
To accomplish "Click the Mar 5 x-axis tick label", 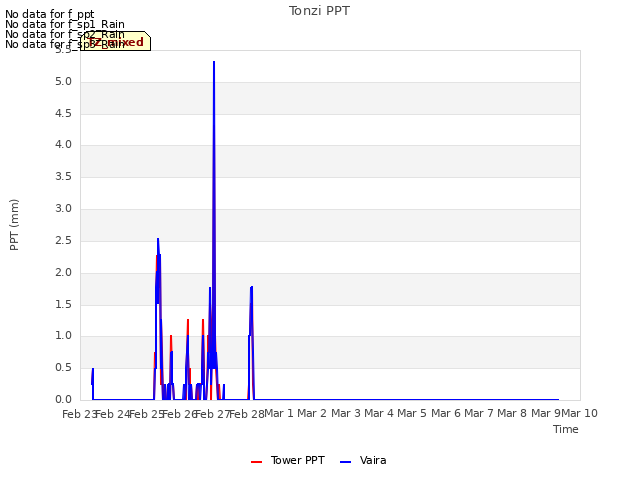I will point(412,413).
